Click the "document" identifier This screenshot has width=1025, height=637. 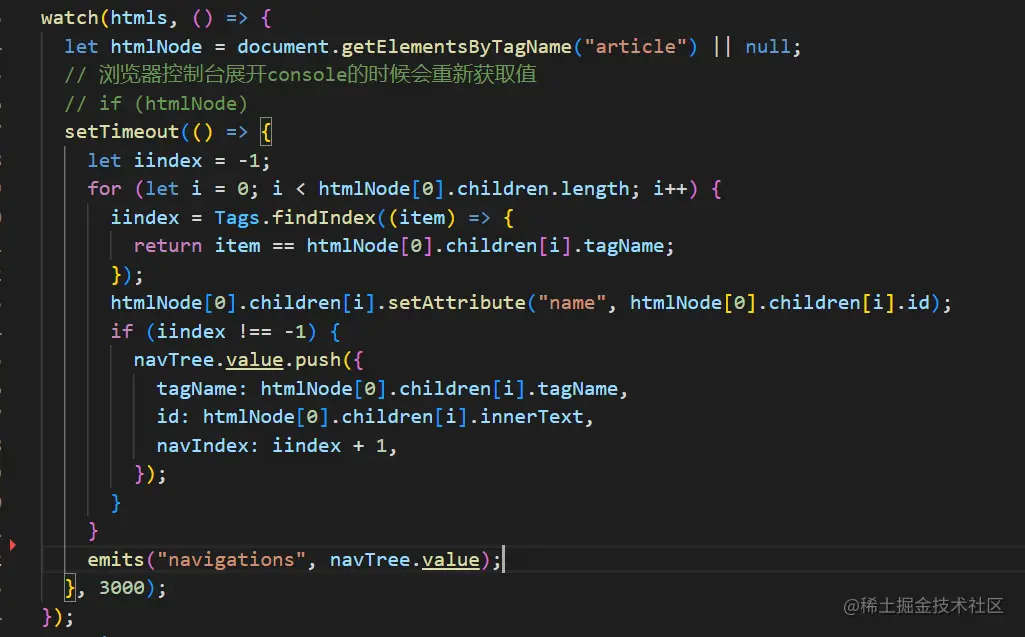coord(283,46)
